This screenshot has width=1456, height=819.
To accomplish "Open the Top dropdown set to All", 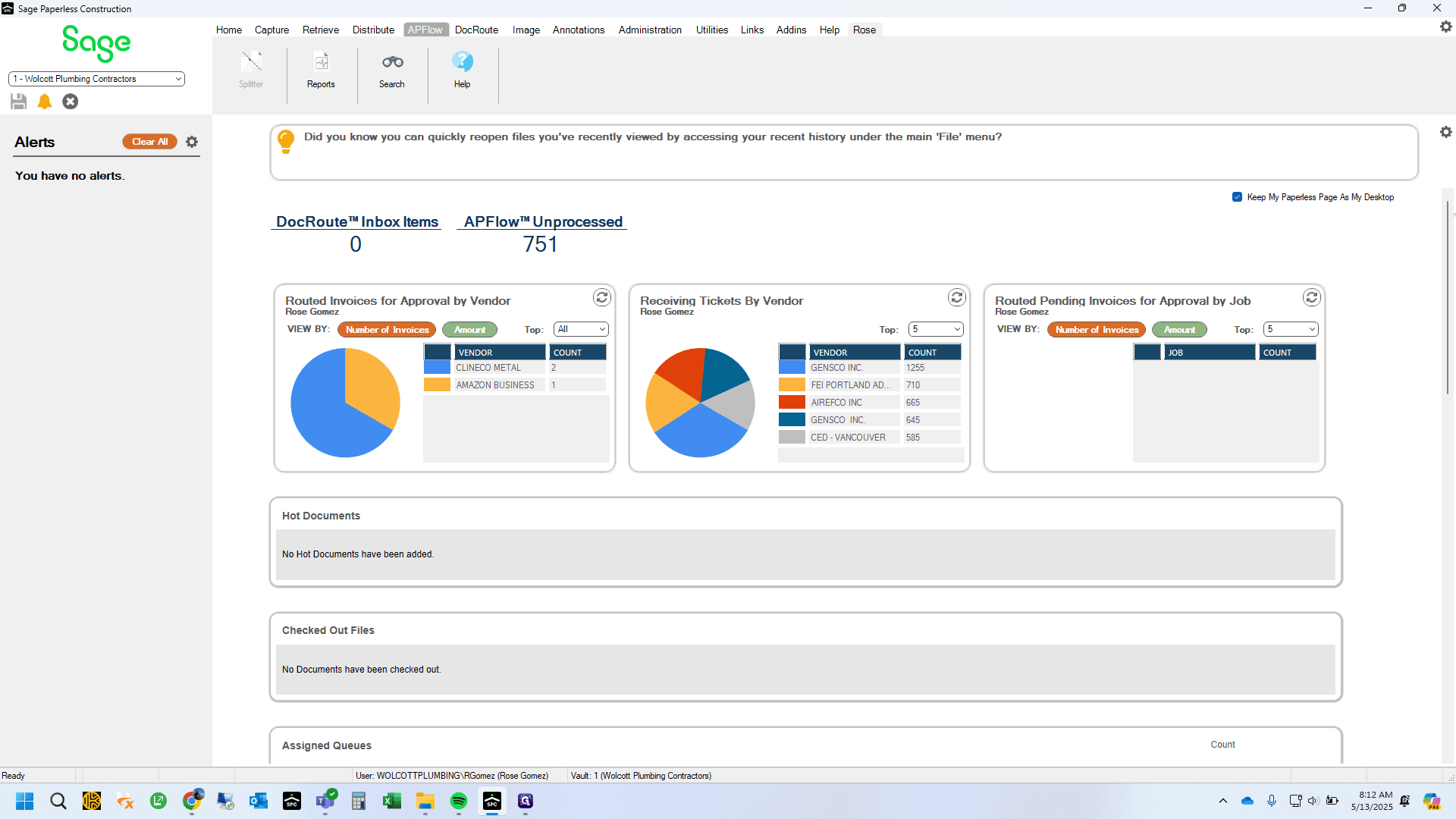I will pyautogui.click(x=581, y=329).
